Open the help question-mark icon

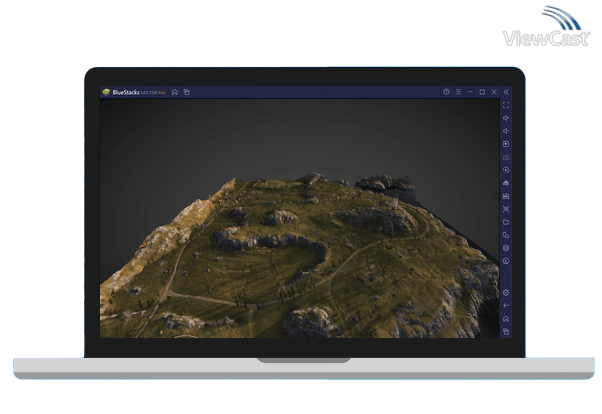(446, 92)
